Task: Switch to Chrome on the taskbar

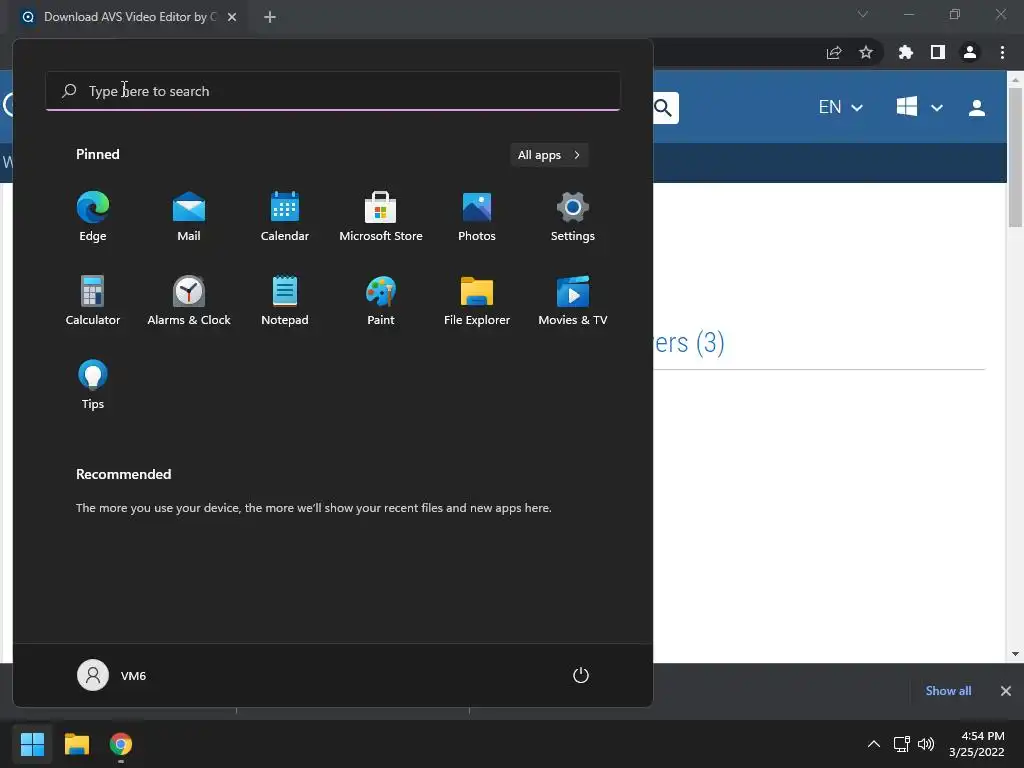Action: [x=121, y=744]
